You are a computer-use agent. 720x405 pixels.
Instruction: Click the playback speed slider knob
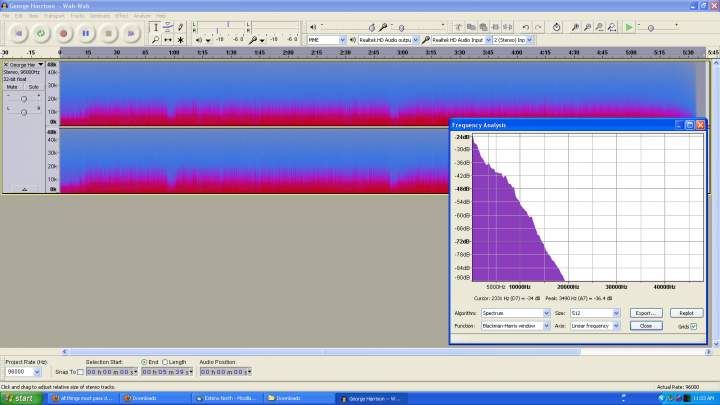coord(651,28)
